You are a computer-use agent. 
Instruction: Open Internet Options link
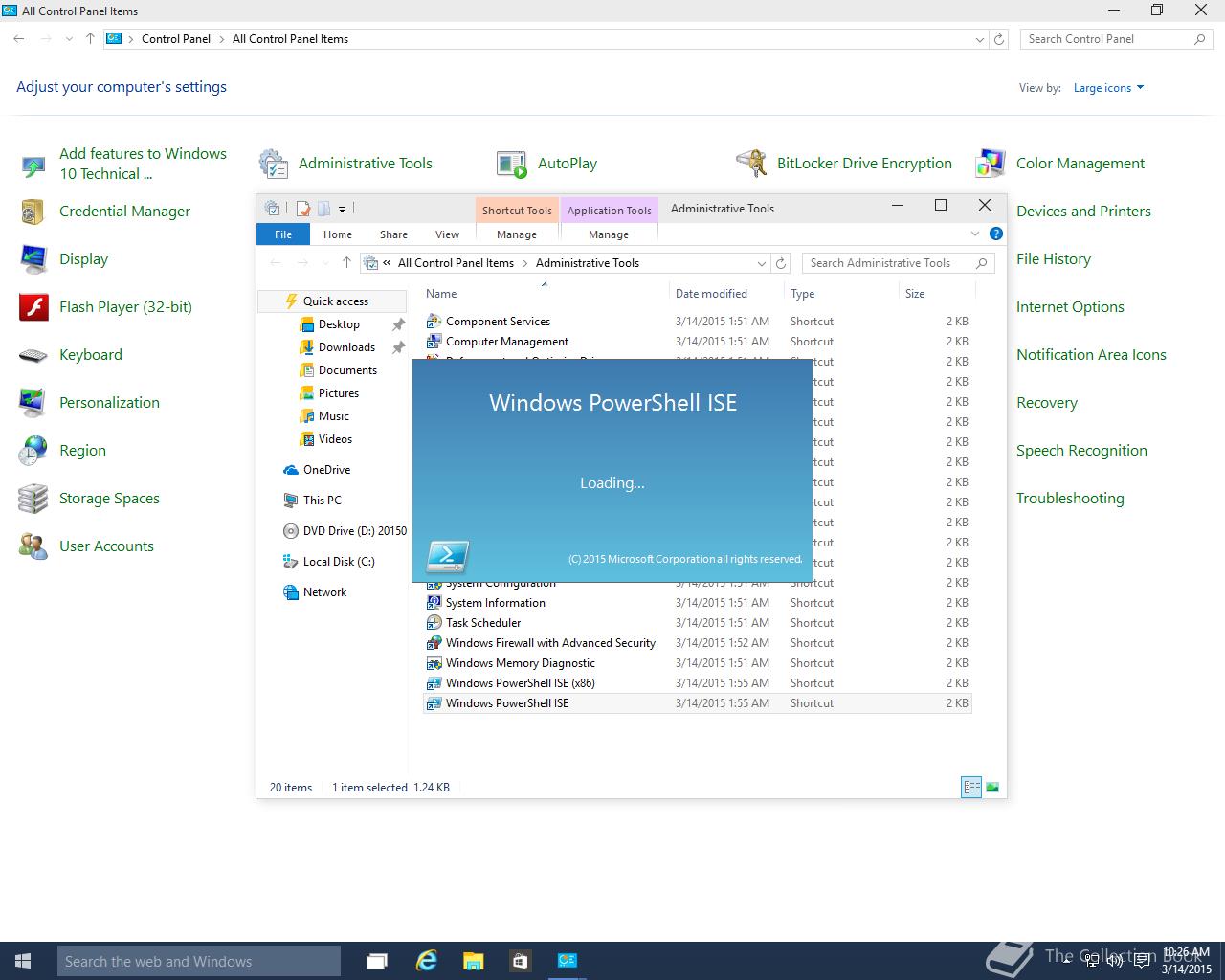coord(1070,307)
